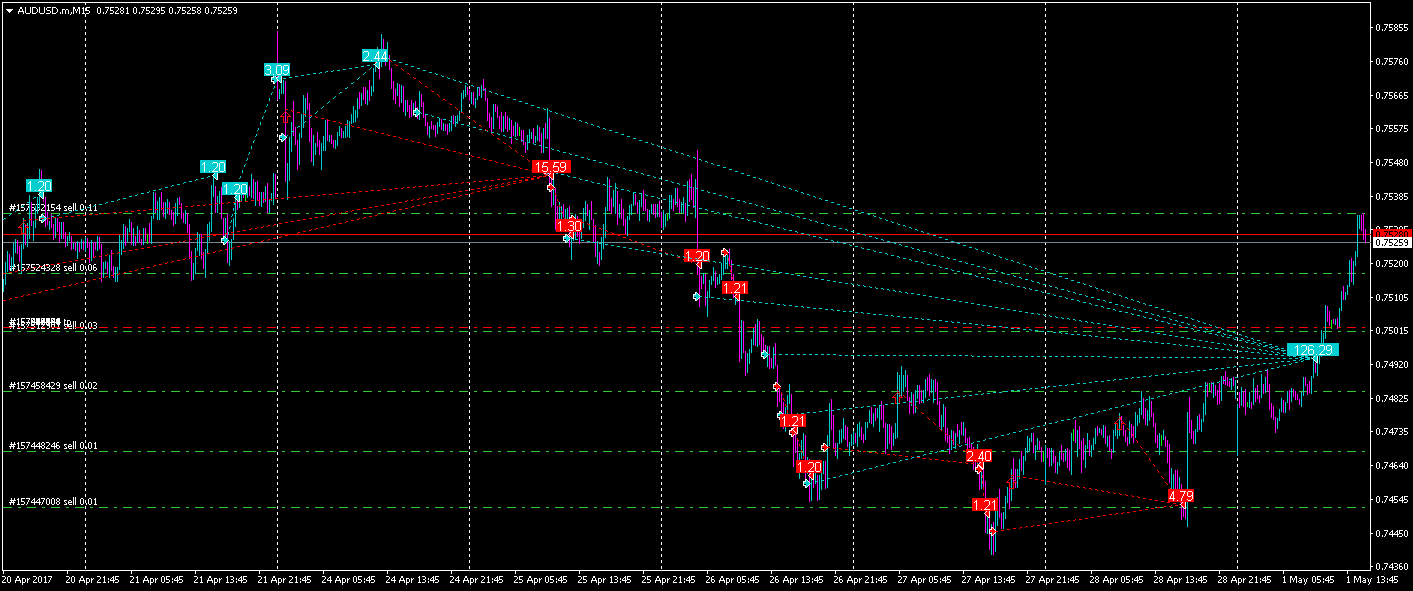Image resolution: width=1413 pixels, height=591 pixels.
Task: Click price scale value 0.75105
Action: click(1391, 298)
